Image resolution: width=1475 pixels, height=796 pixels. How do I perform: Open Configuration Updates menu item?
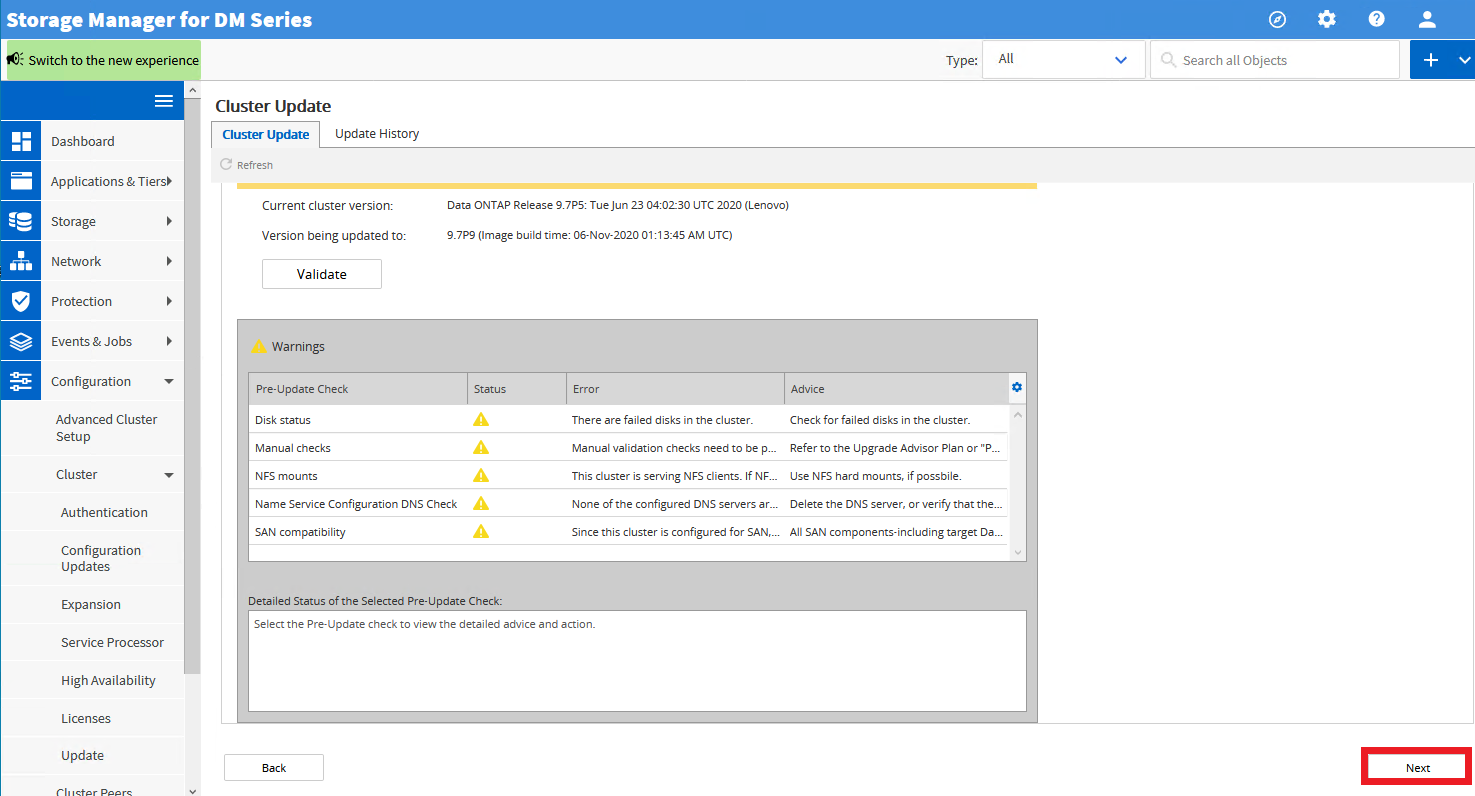coord(101,558)
